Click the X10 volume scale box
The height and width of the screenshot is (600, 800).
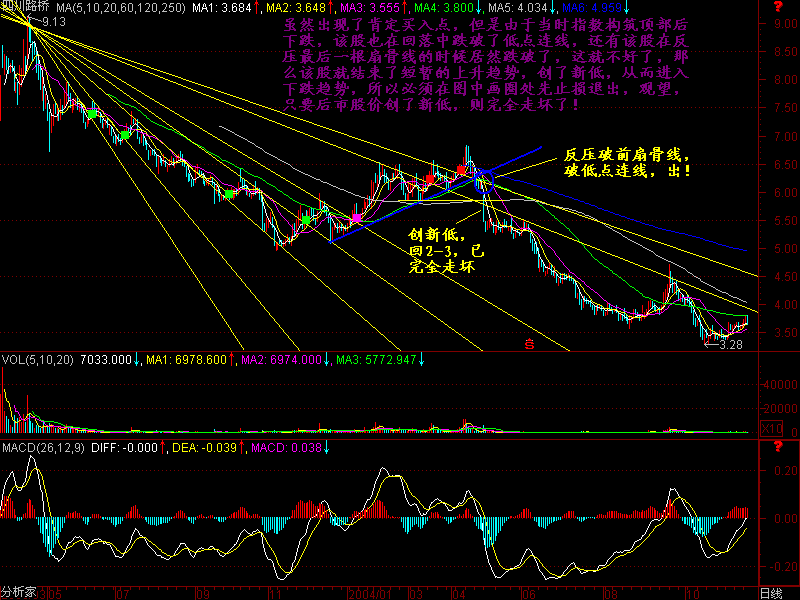(771, 428)
